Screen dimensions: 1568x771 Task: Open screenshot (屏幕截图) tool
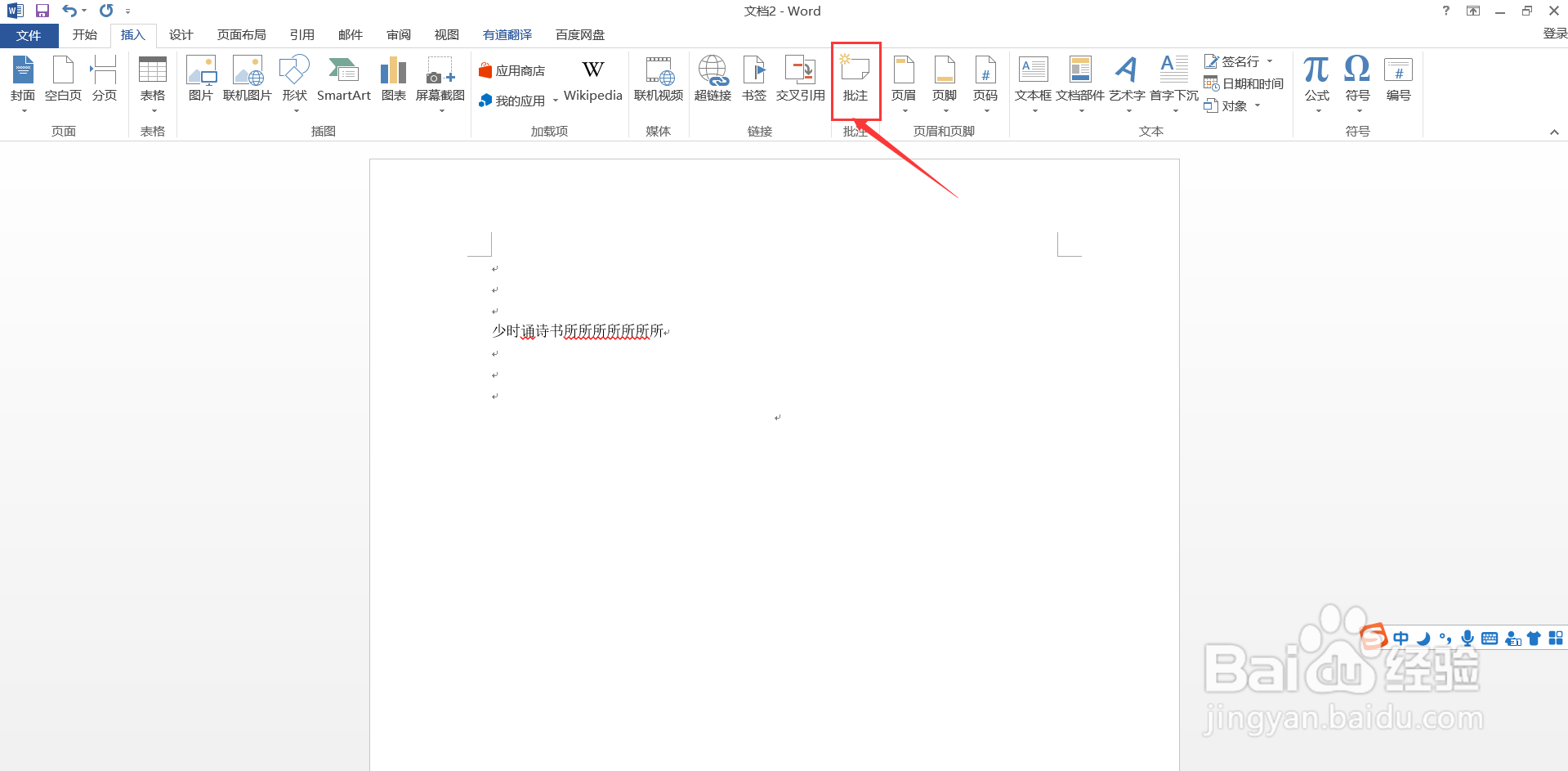click(x=440, y=83)
